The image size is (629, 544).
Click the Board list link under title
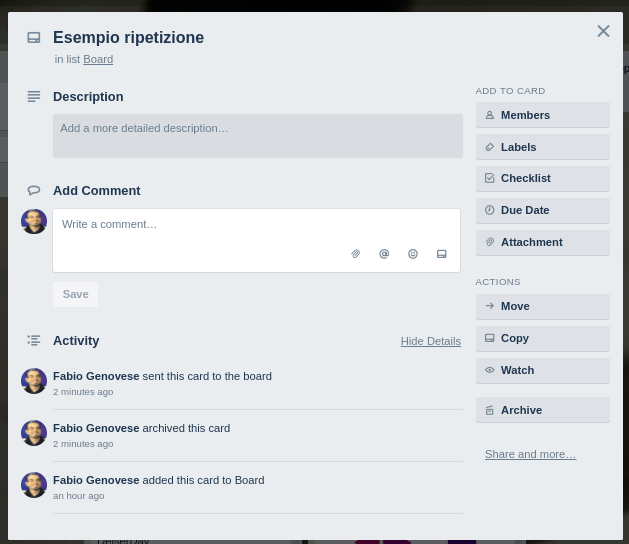coord(98,59)
